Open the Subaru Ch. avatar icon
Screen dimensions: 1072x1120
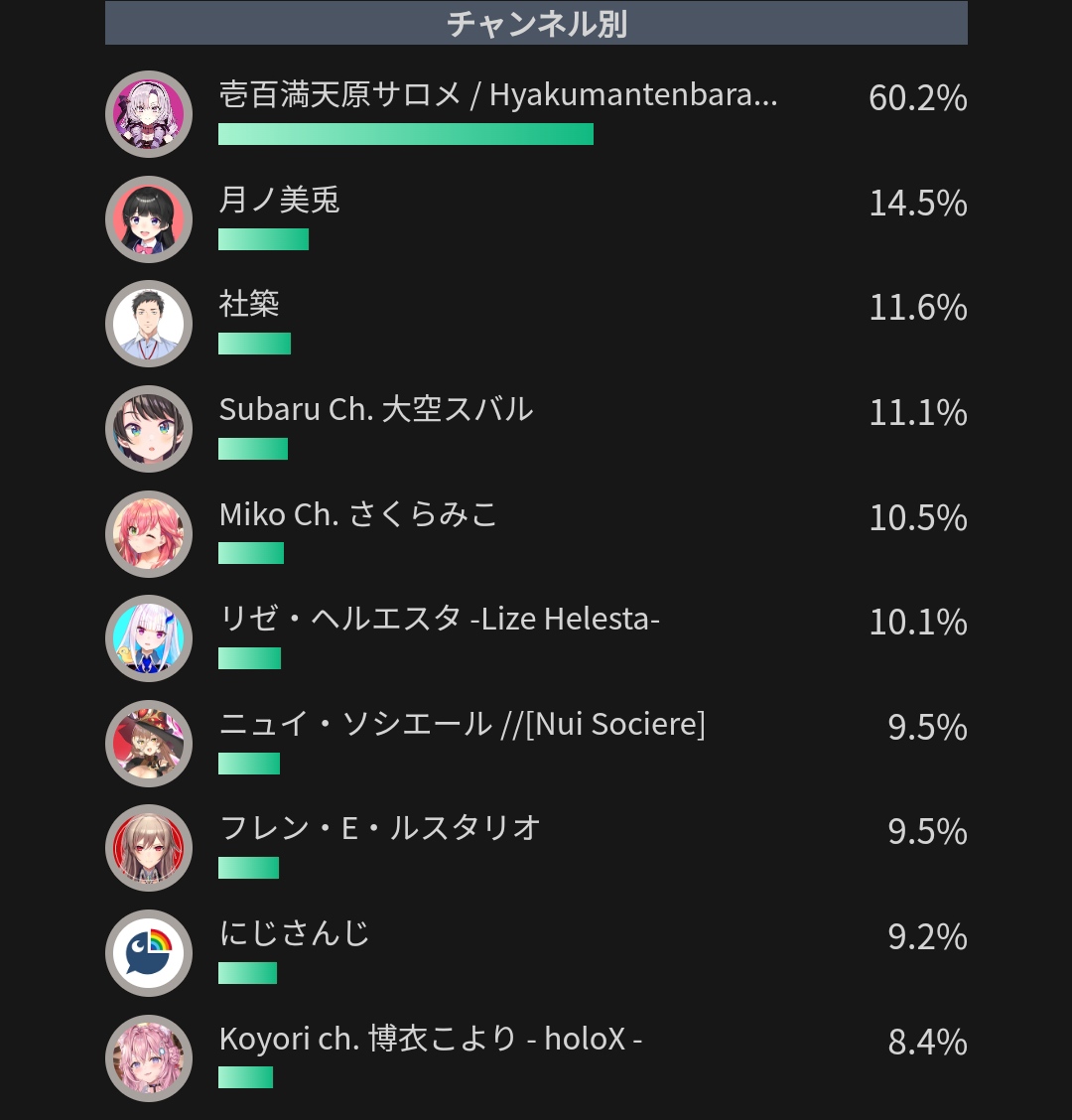pyautogui.click(x=149, y=429)
